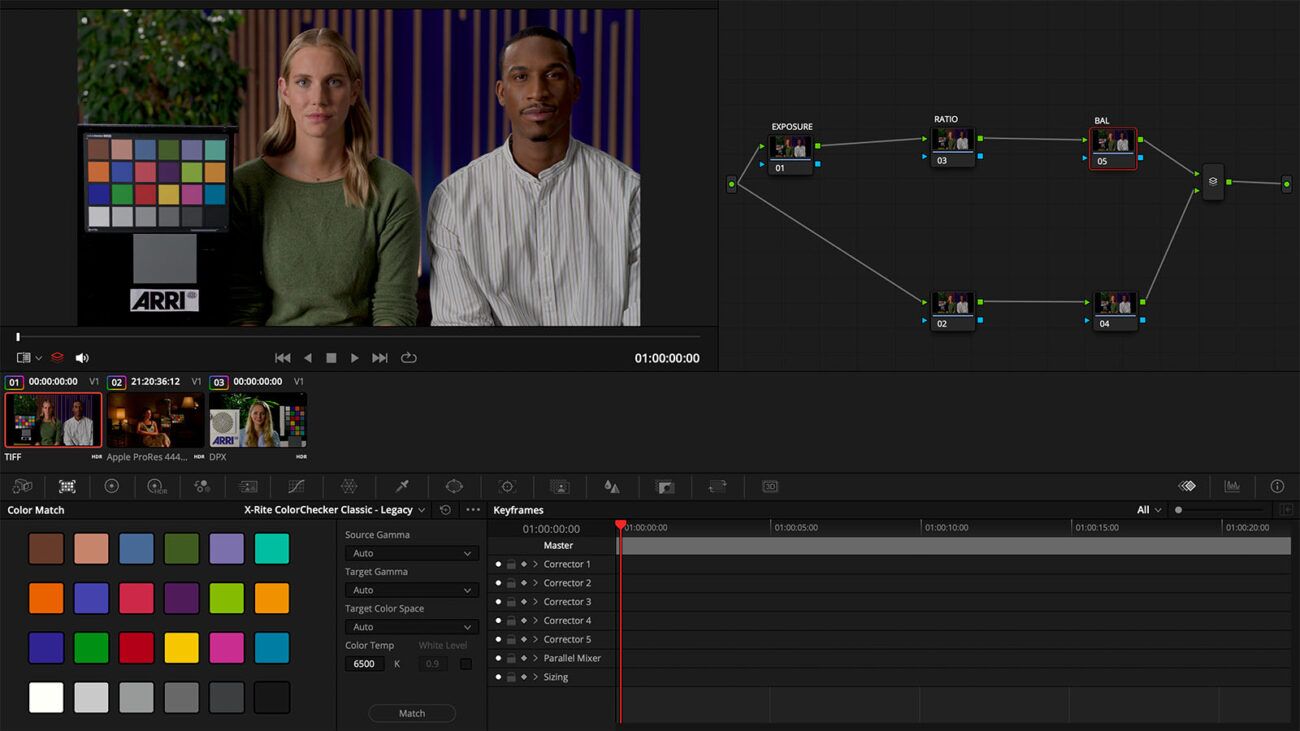Screen dimensions: 1300x731
Task: Select the Qualifier eyedropper tool
Action: pyautogui.click(x=401, y=486)
